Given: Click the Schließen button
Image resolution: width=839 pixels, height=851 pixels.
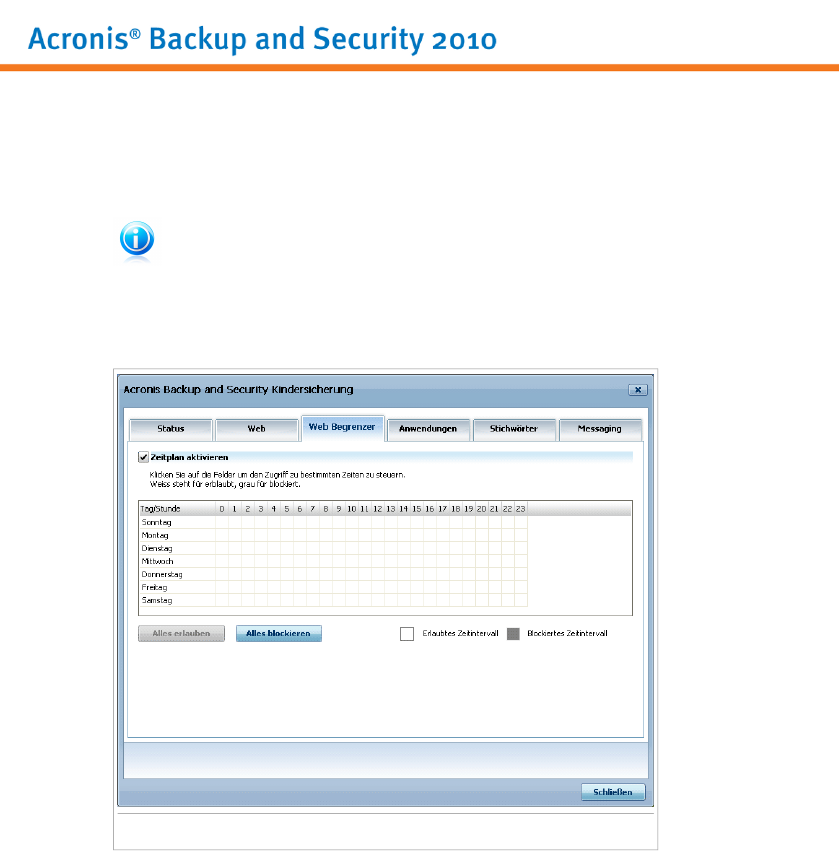Looking at the screenshot, I should tap(613, 792).
